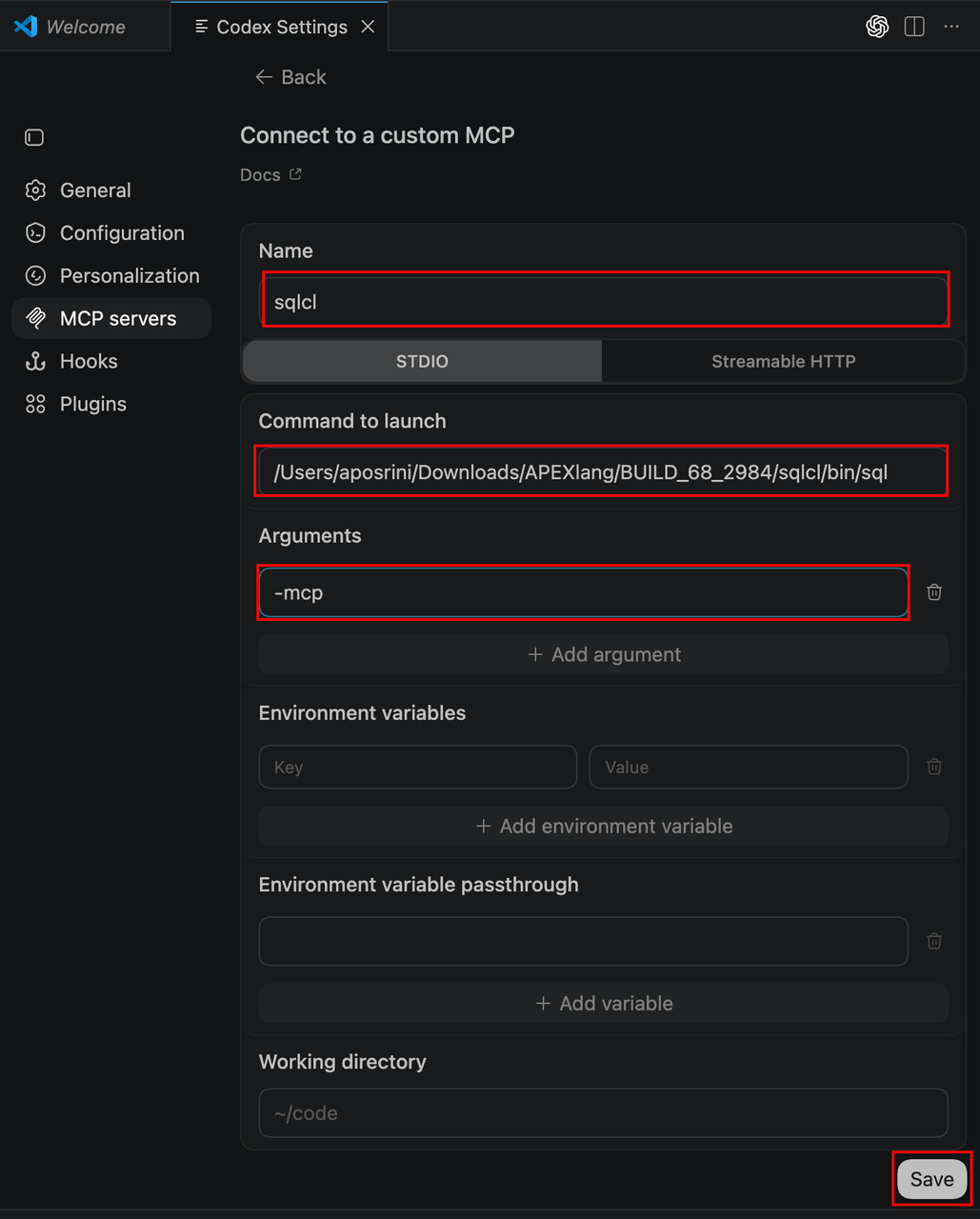This screenshot has height=1219, width=980.
Task: Open Hooks settings
Action: click(111, 361)
